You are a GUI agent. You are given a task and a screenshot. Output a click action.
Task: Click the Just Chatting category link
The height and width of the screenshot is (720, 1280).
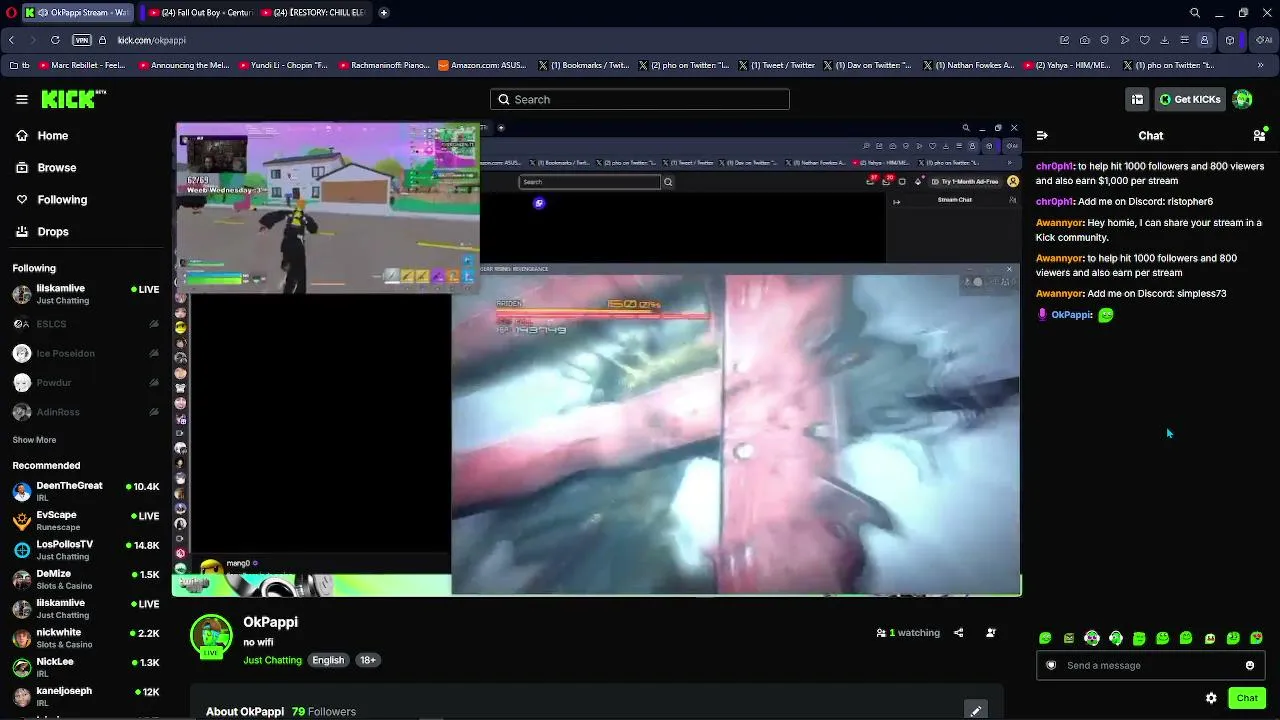click(272, 660)
